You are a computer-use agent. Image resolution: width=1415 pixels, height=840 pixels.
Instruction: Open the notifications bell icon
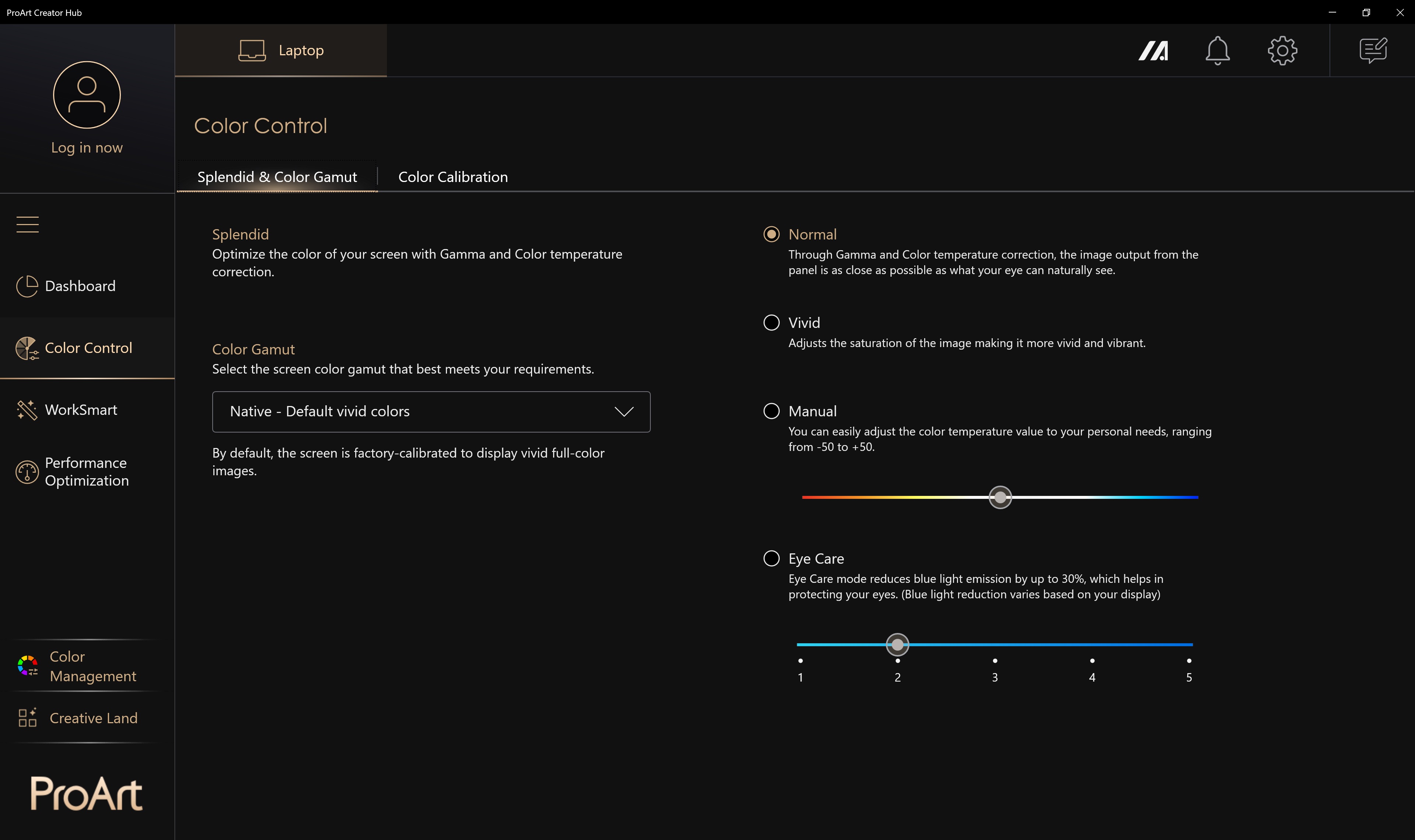[1217, 51]
